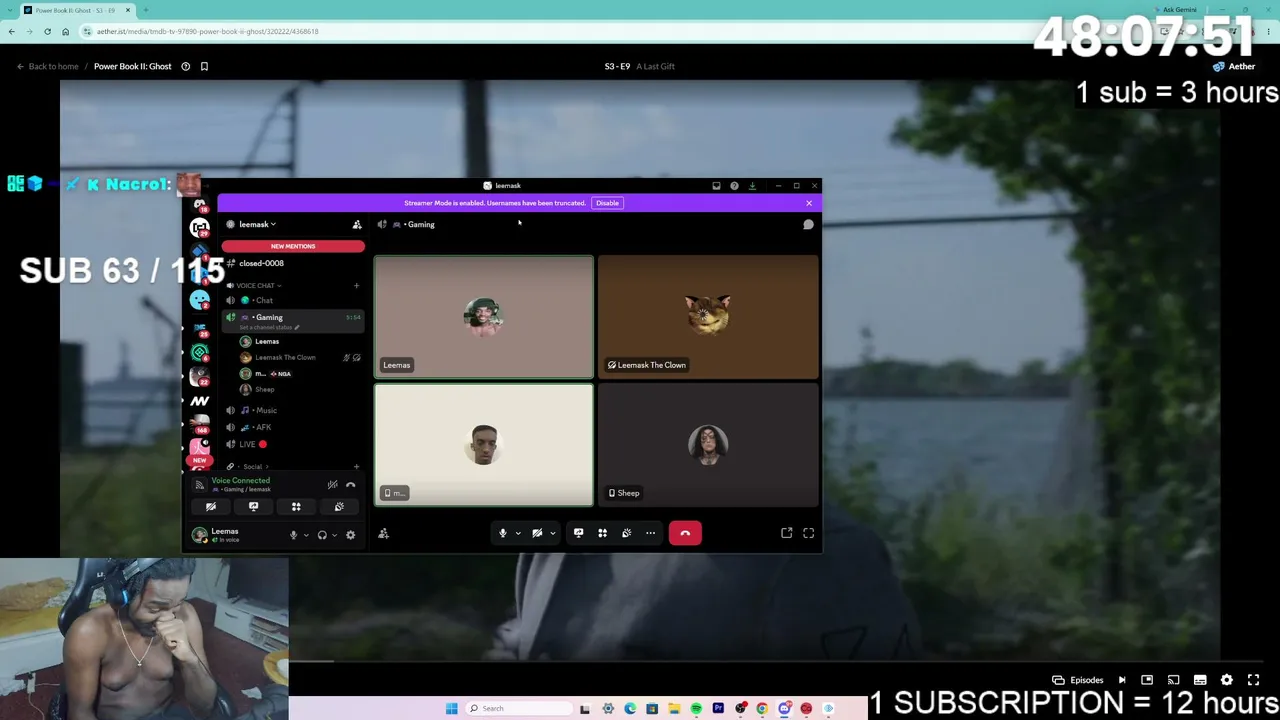1280x720 pixels.
Task: Share your screen from the call bar
Action: tap(578, 533)
